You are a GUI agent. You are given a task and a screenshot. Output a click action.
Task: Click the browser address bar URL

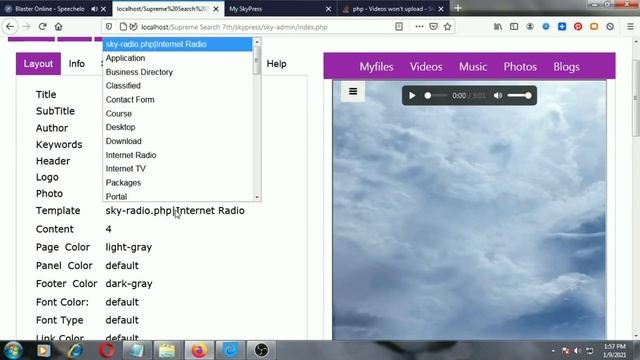(234, 27)
